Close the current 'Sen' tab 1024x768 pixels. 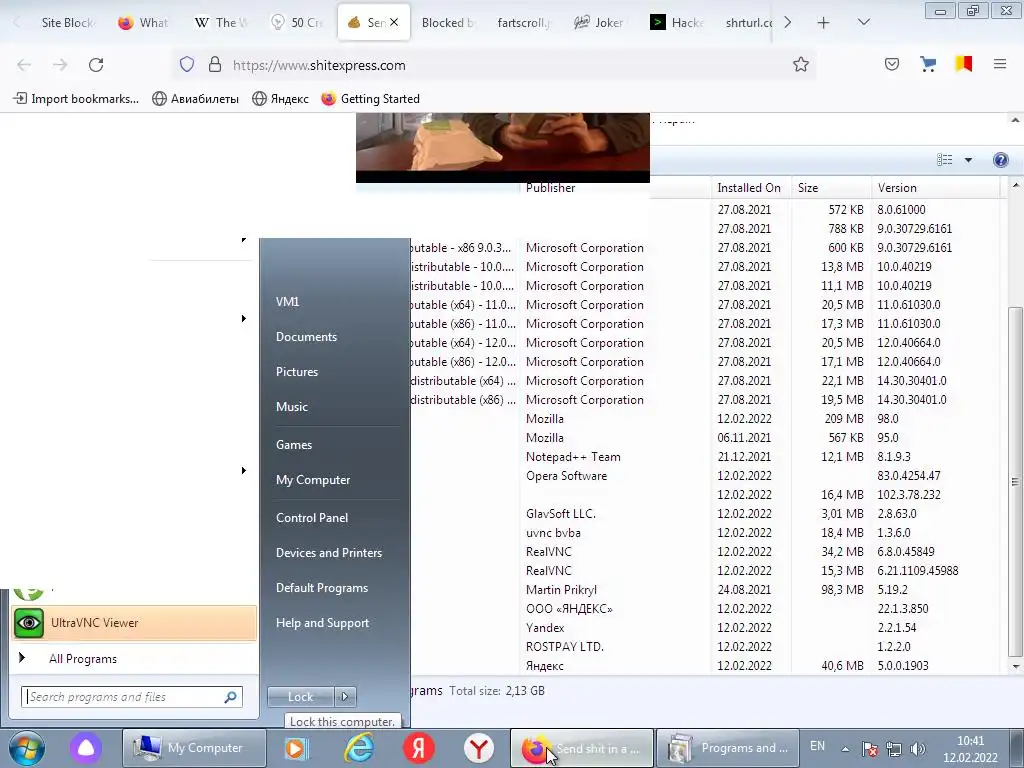click(394, 22)
